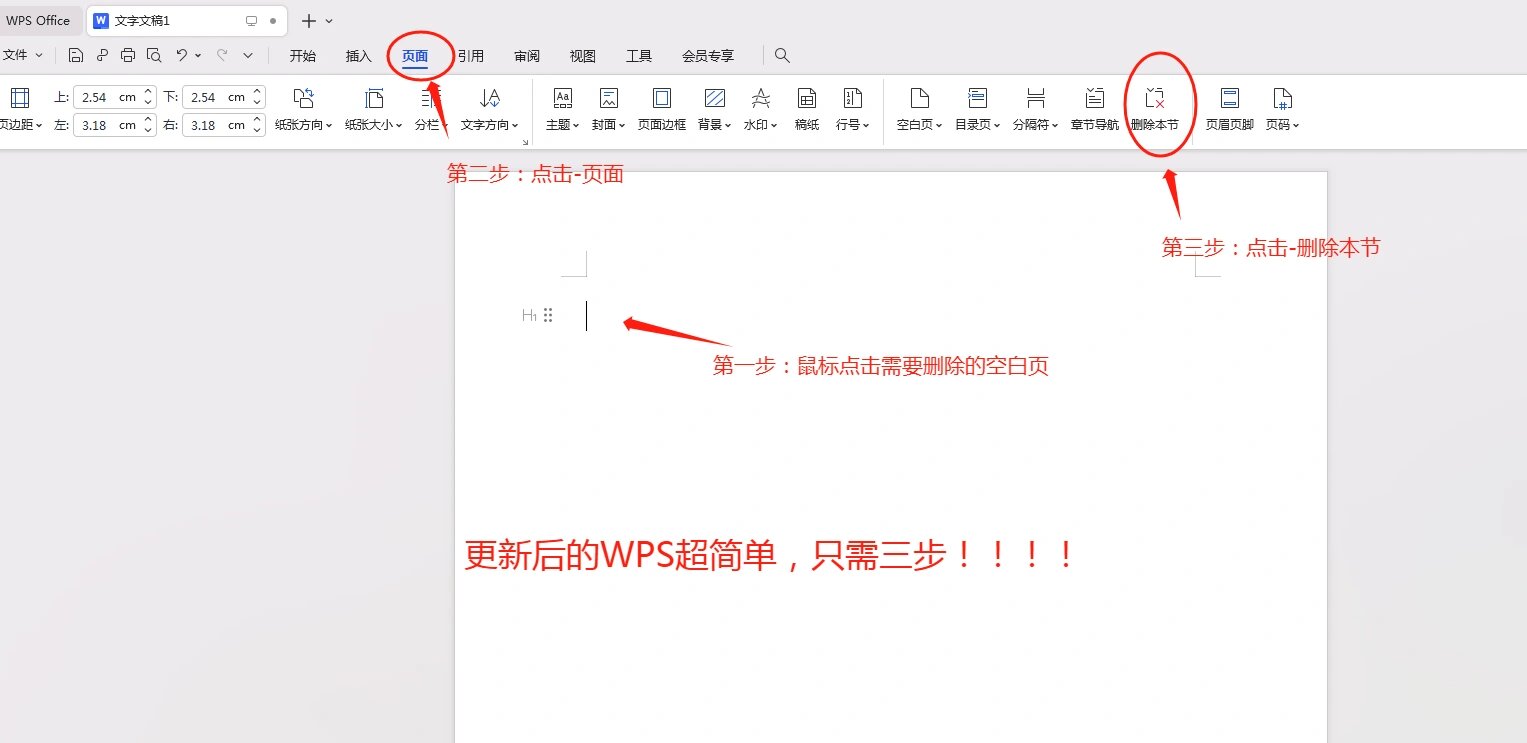Open the 文件 menu

[20, 56]
